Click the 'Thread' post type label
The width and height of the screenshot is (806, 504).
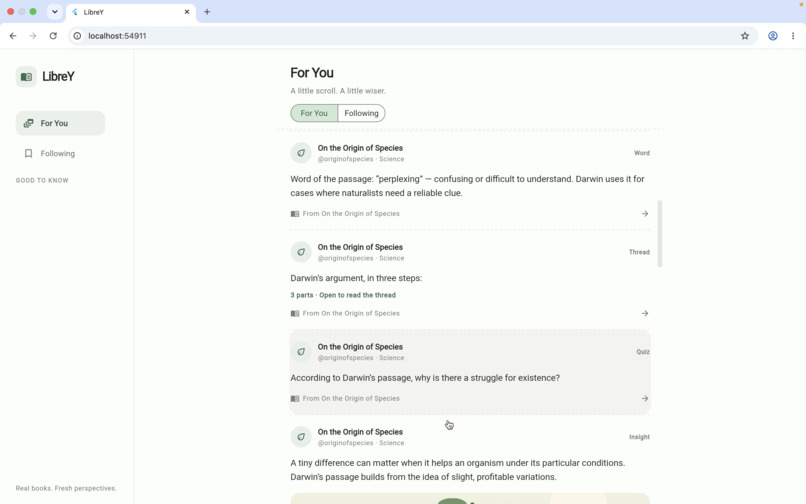(639, 252)
